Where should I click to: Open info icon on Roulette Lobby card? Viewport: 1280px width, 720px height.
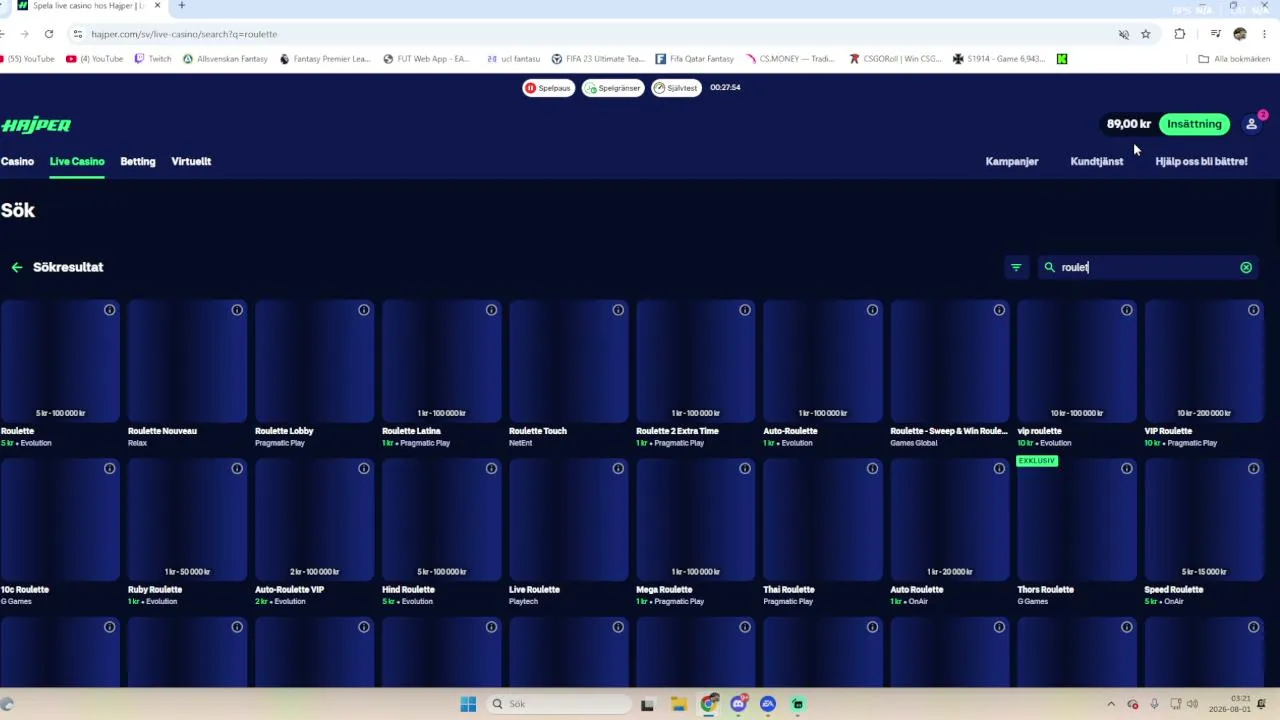(x=364, y=310)
